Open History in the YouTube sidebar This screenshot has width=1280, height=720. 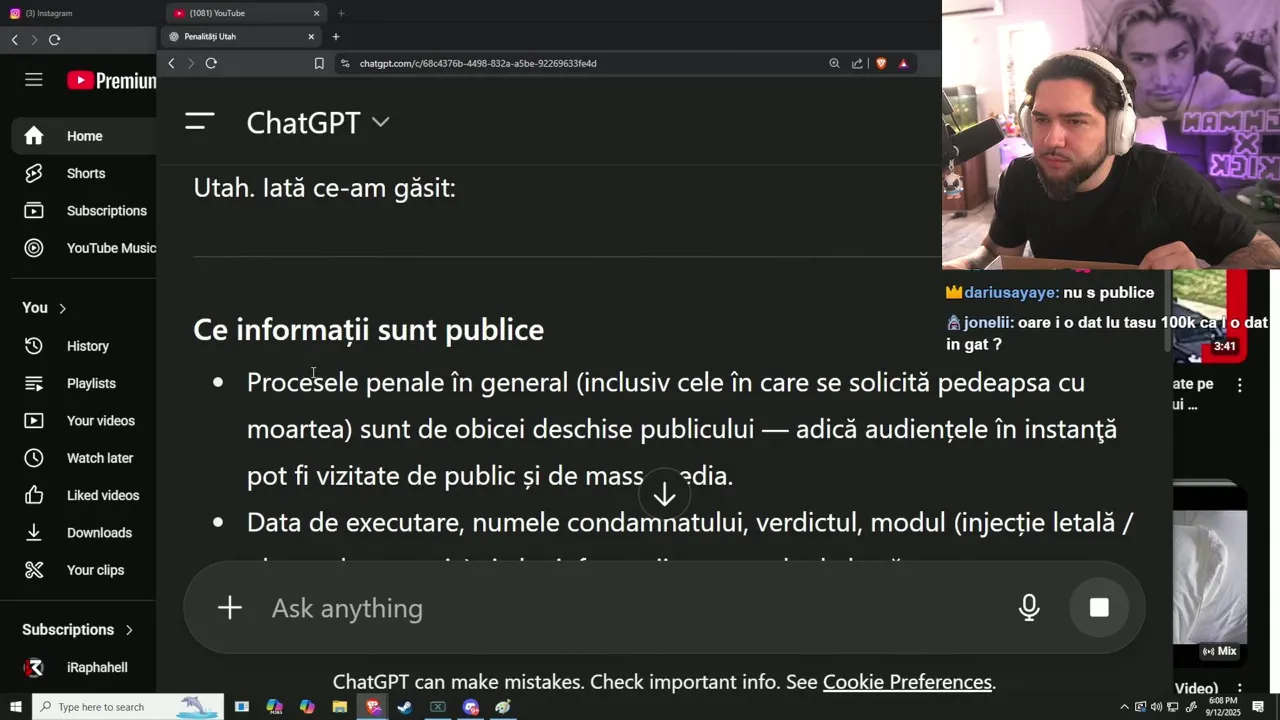click(84, 346)
